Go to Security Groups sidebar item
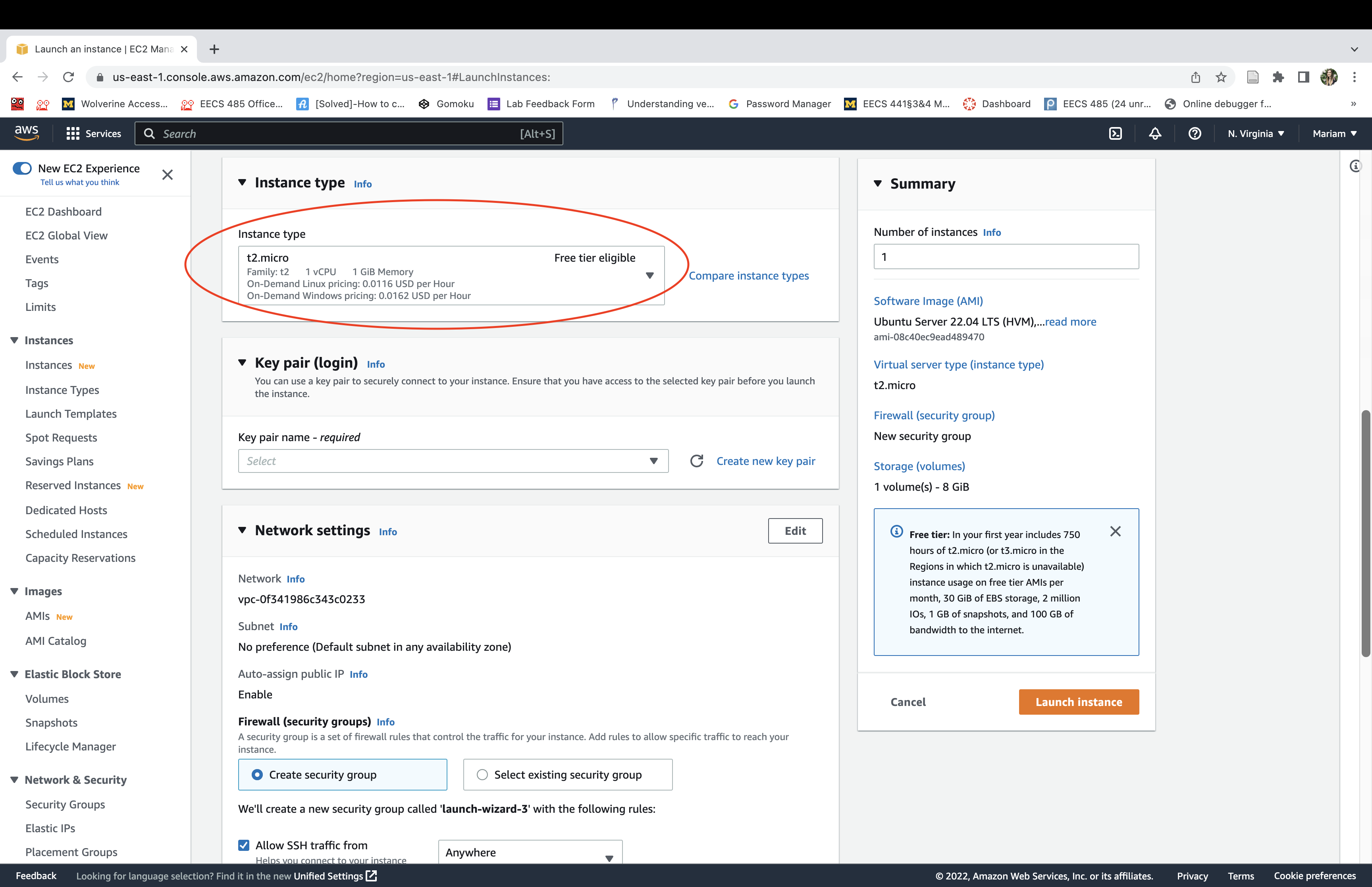 point(65,804)
